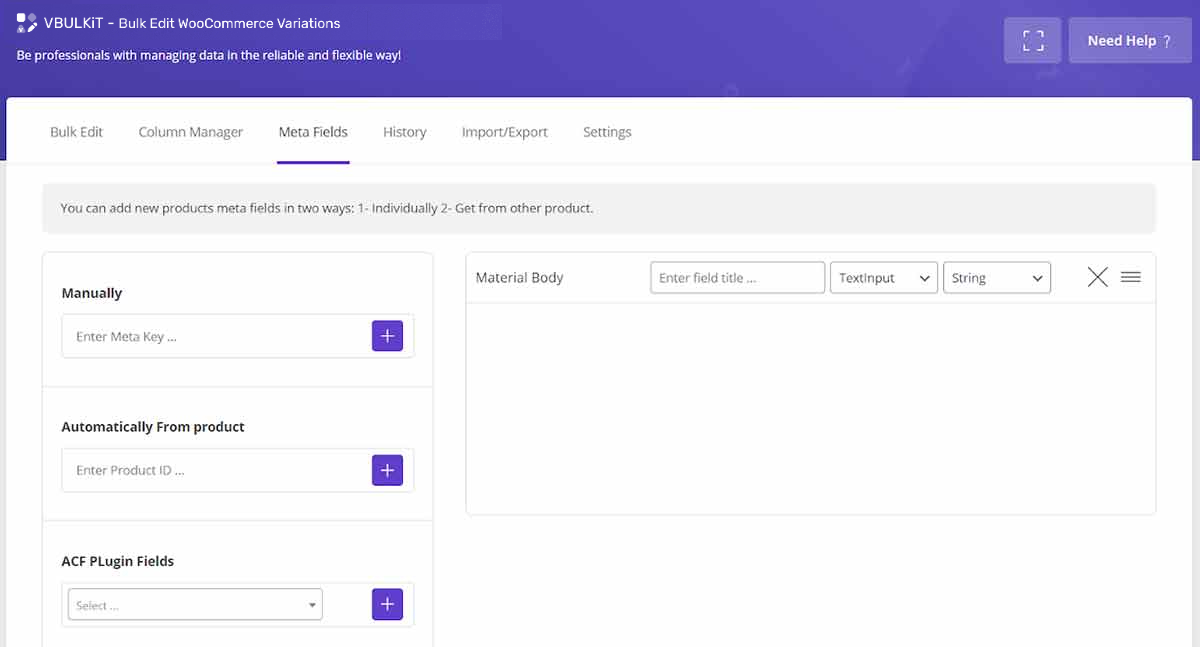Click plus button next to Product ID

point(387,470)
